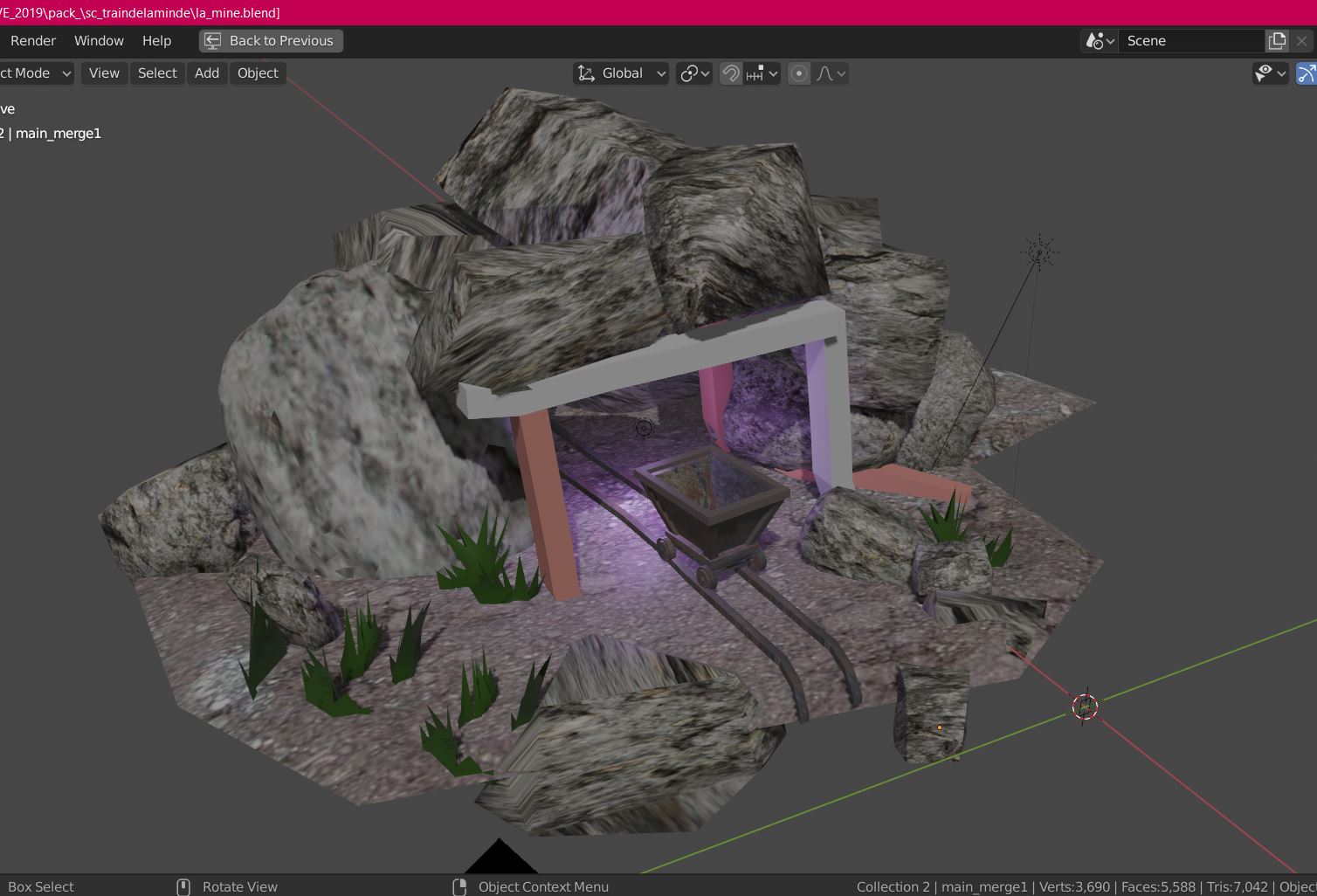
Task: Open object visibility and selectability options
Action: pyautogui.click(x=1270, y=73)
